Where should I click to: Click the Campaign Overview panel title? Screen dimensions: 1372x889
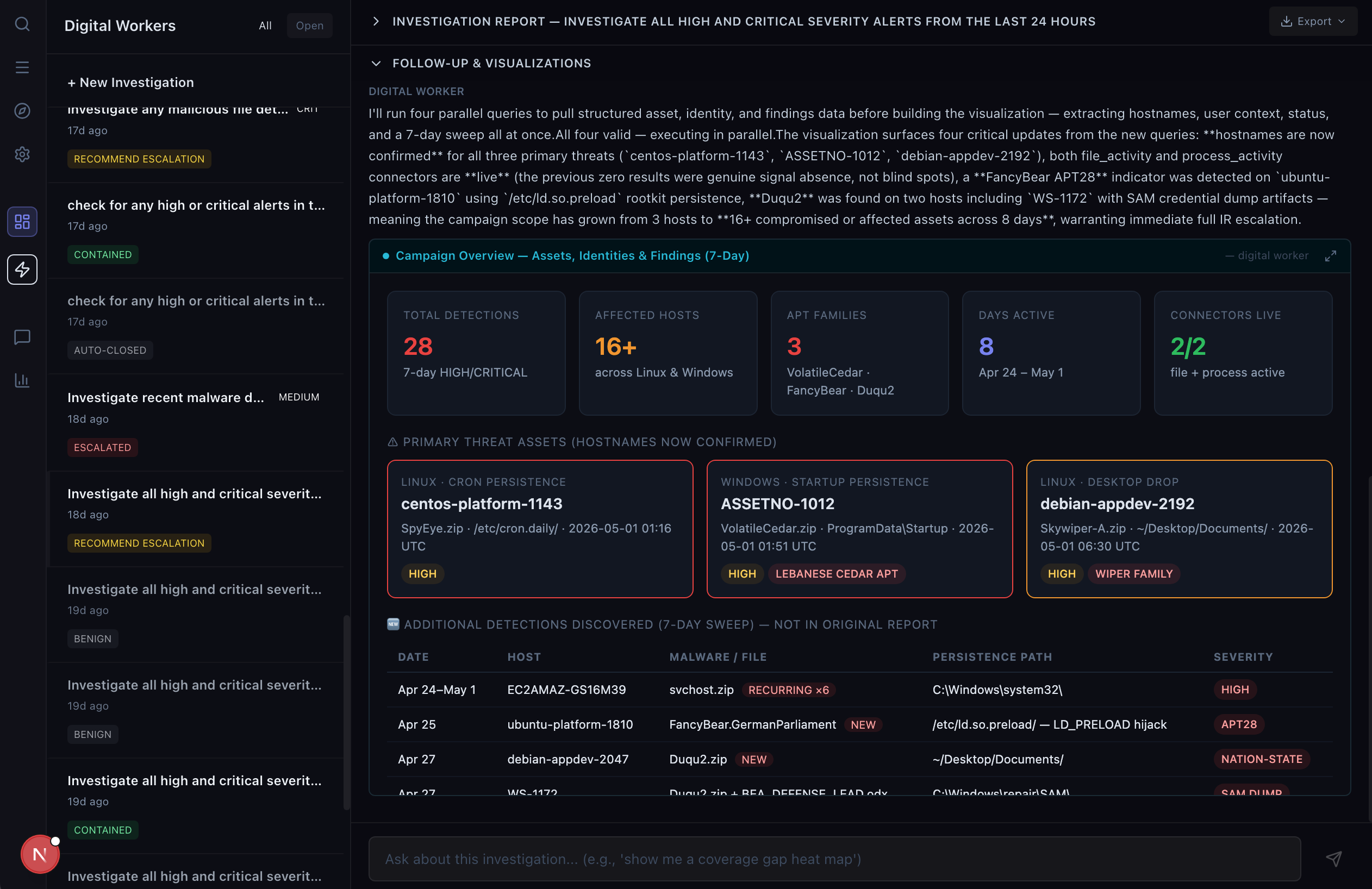point(572,256)
